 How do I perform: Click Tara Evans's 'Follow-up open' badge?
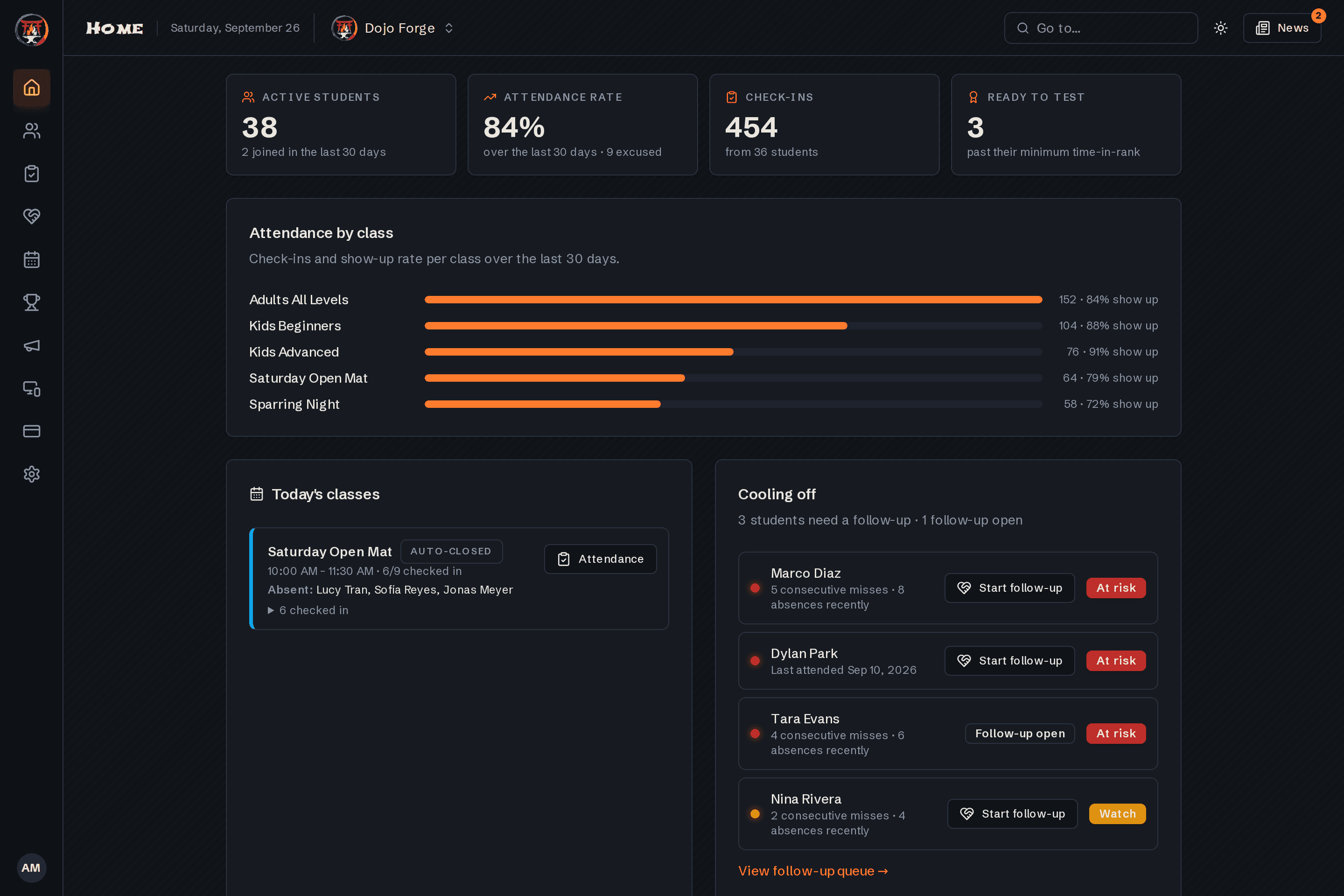(1019, 734)
